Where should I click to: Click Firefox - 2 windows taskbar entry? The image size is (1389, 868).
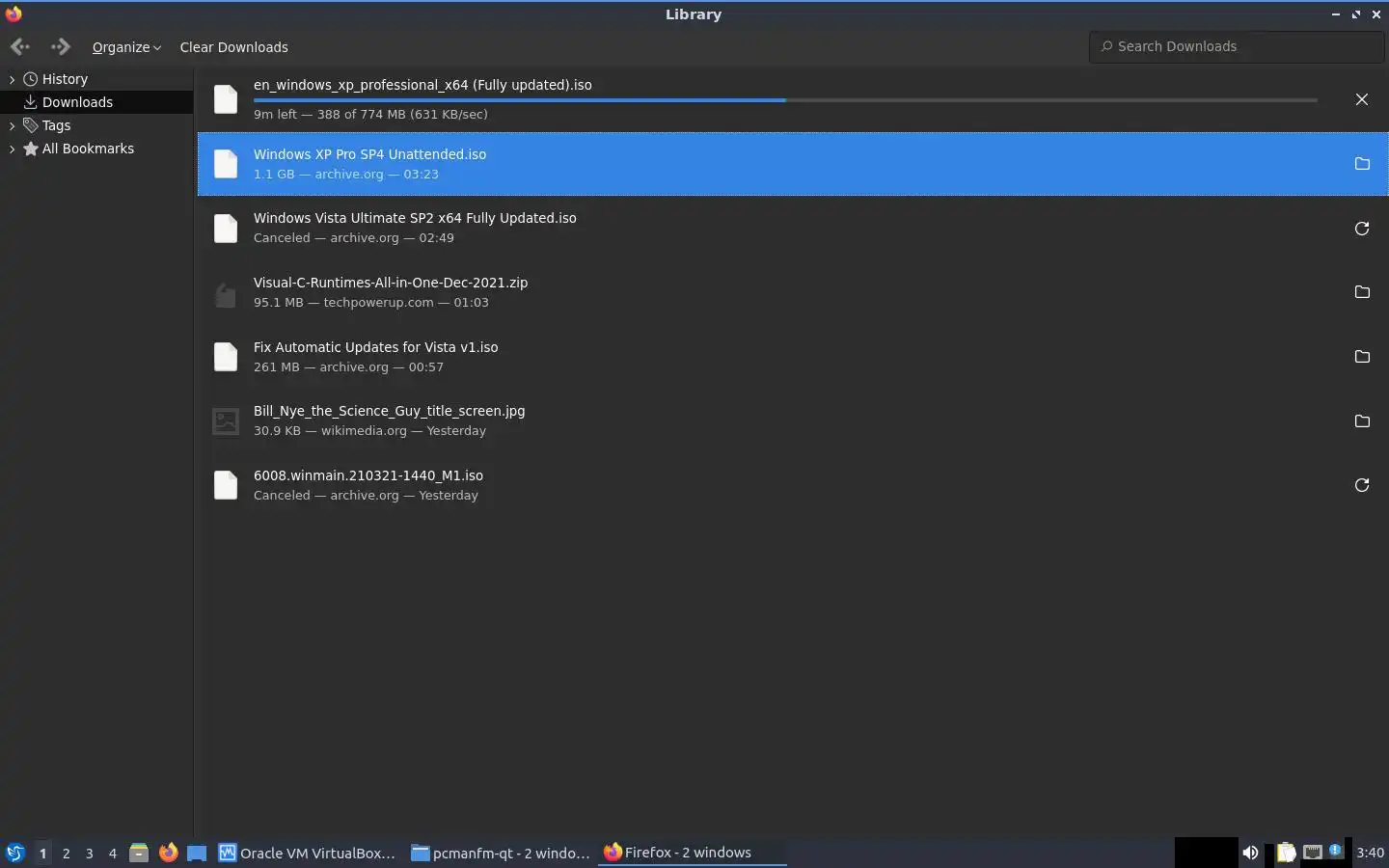pos(693,853)
